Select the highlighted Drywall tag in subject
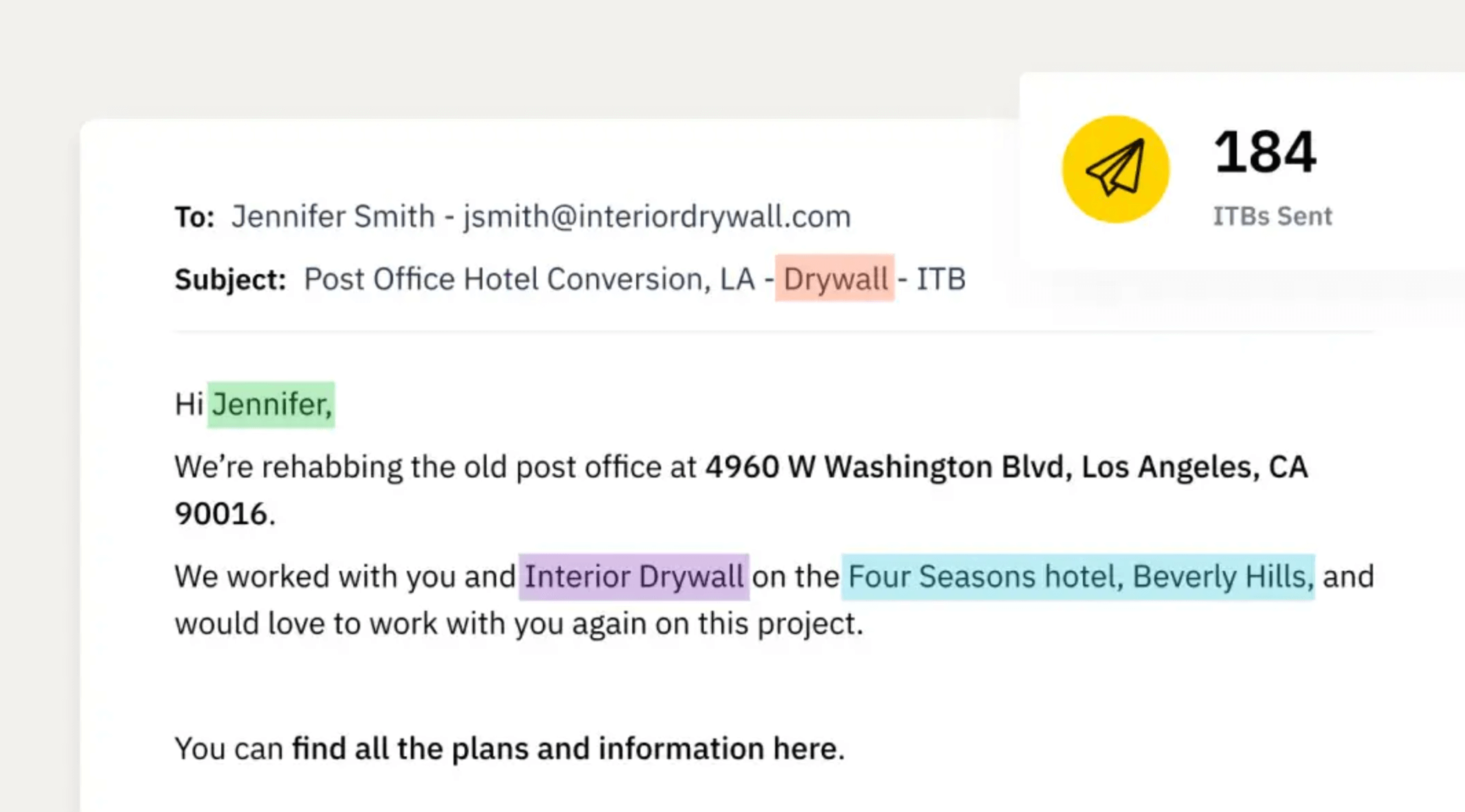Viewport: 1465px width, 812px height. (x=835, y=278)
